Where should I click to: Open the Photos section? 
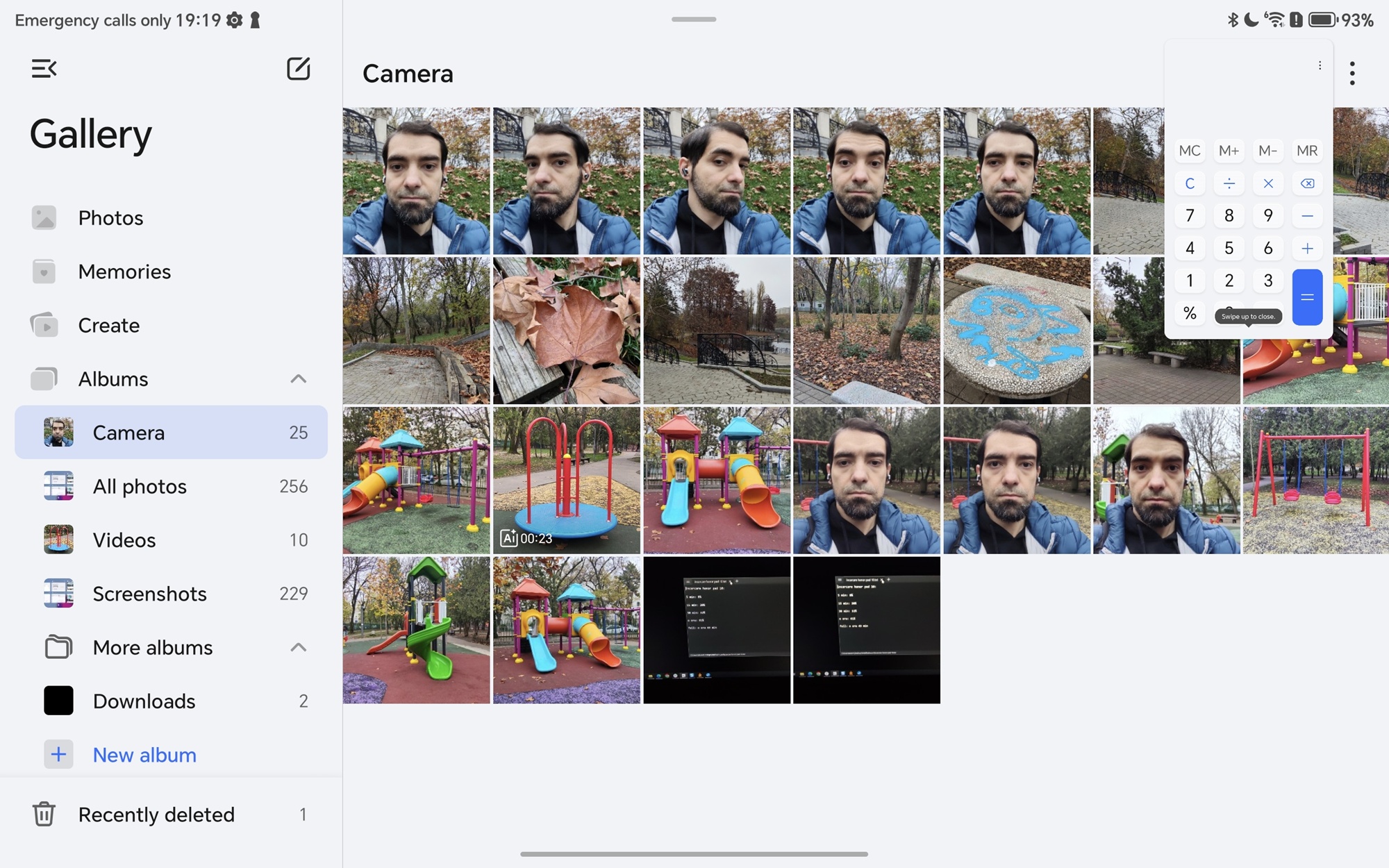tap(110, 218)
